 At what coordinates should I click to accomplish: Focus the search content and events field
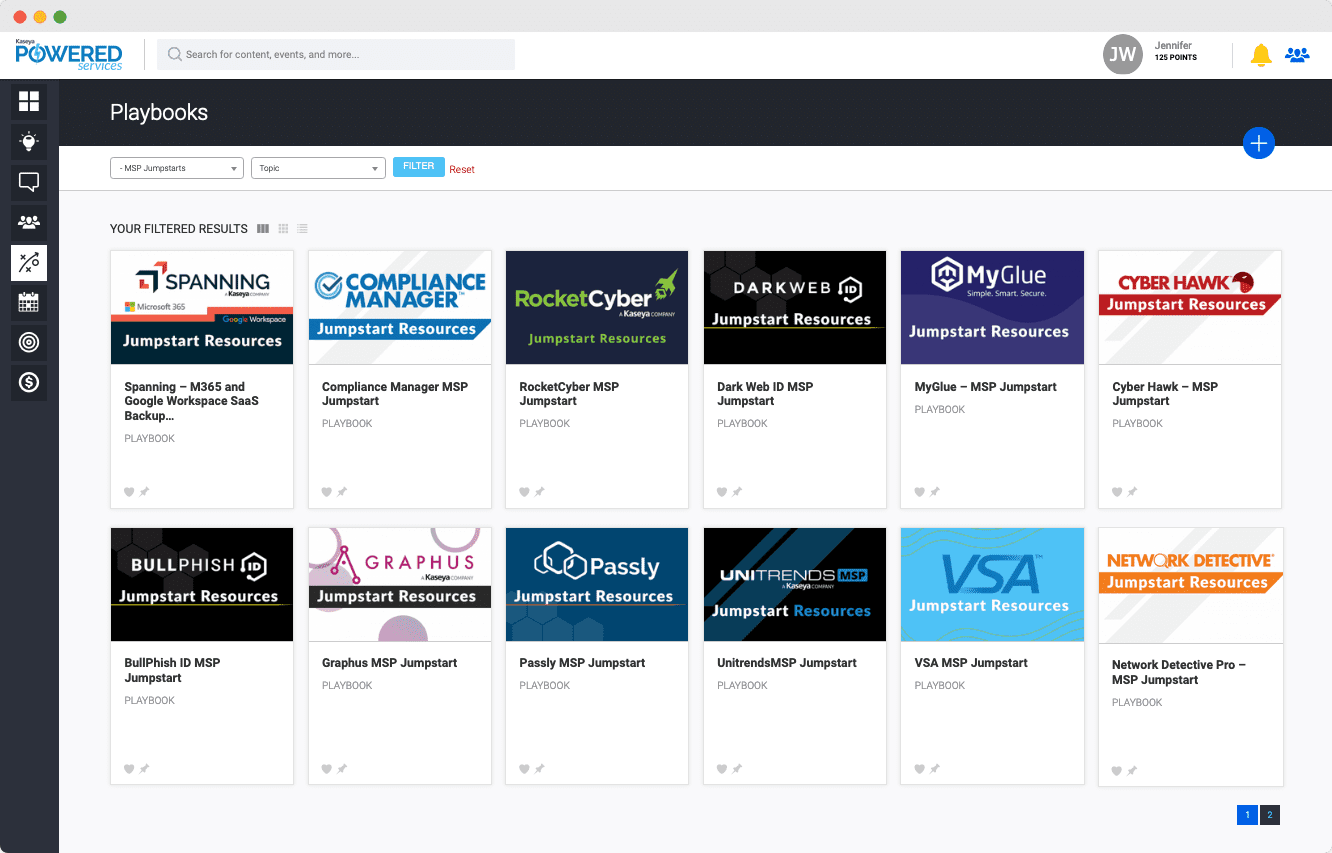[336, 54]
